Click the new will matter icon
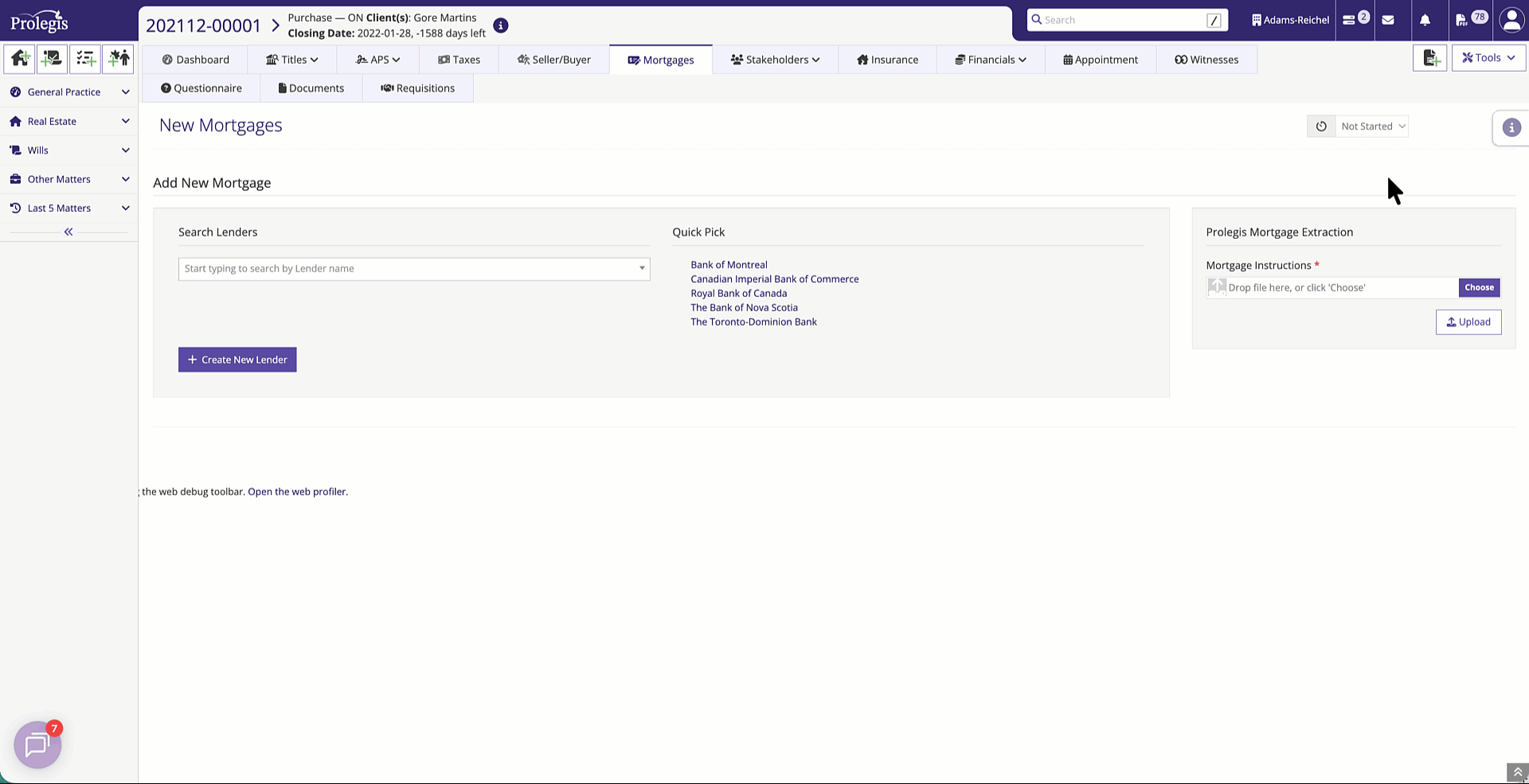 53,58
